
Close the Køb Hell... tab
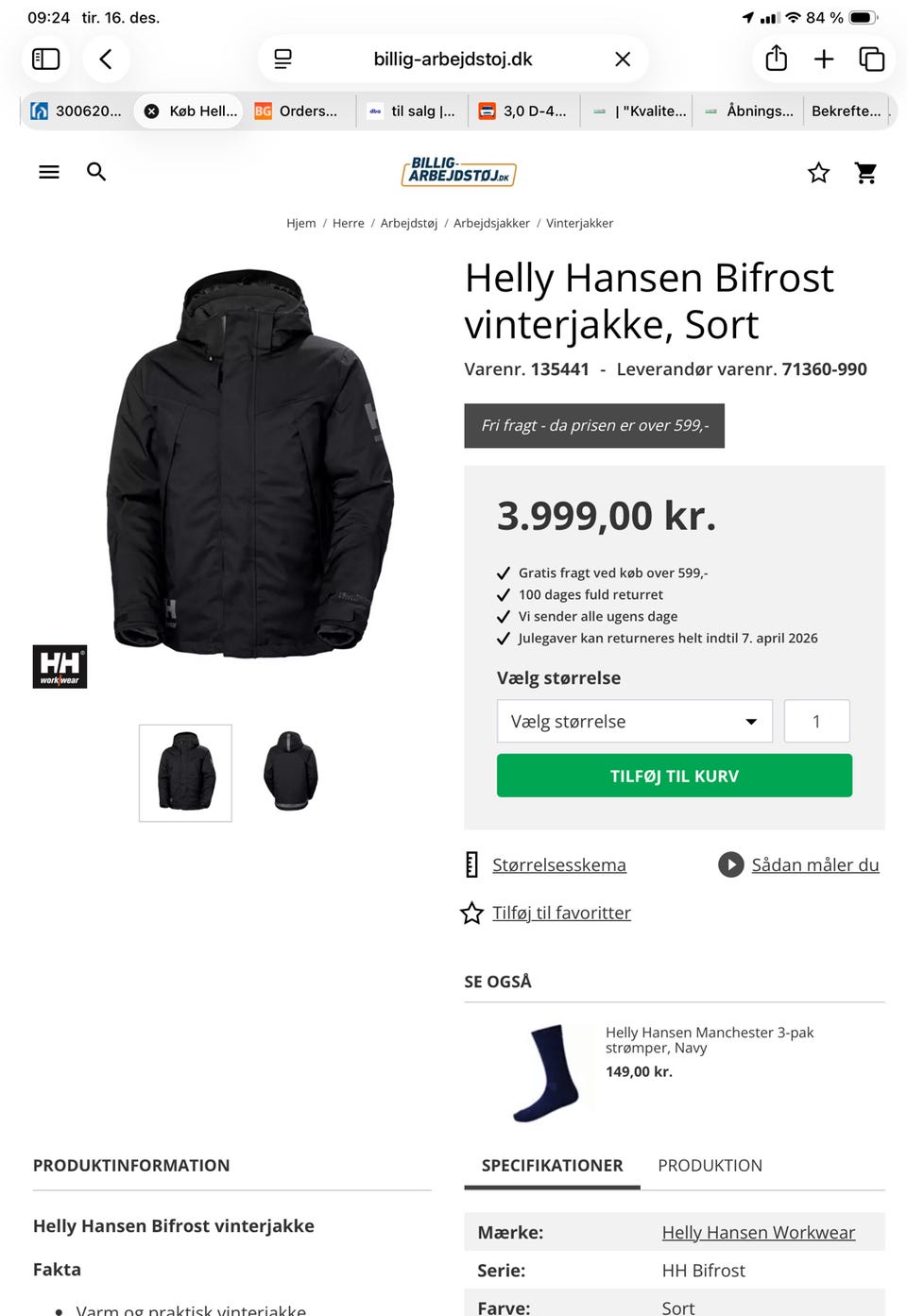[151, 111]
